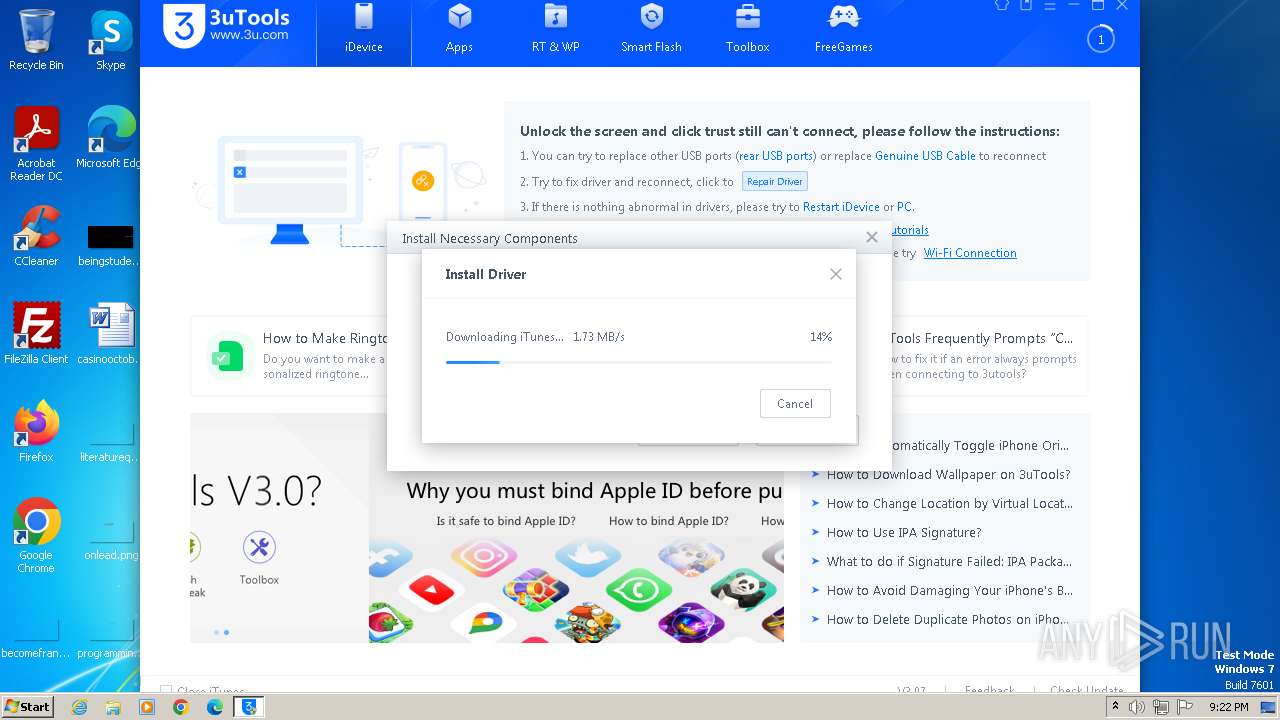The height and width of the screenshot is (720, 1280).
Task: Select the second banner page dot
Action: [x=226, y=632]
